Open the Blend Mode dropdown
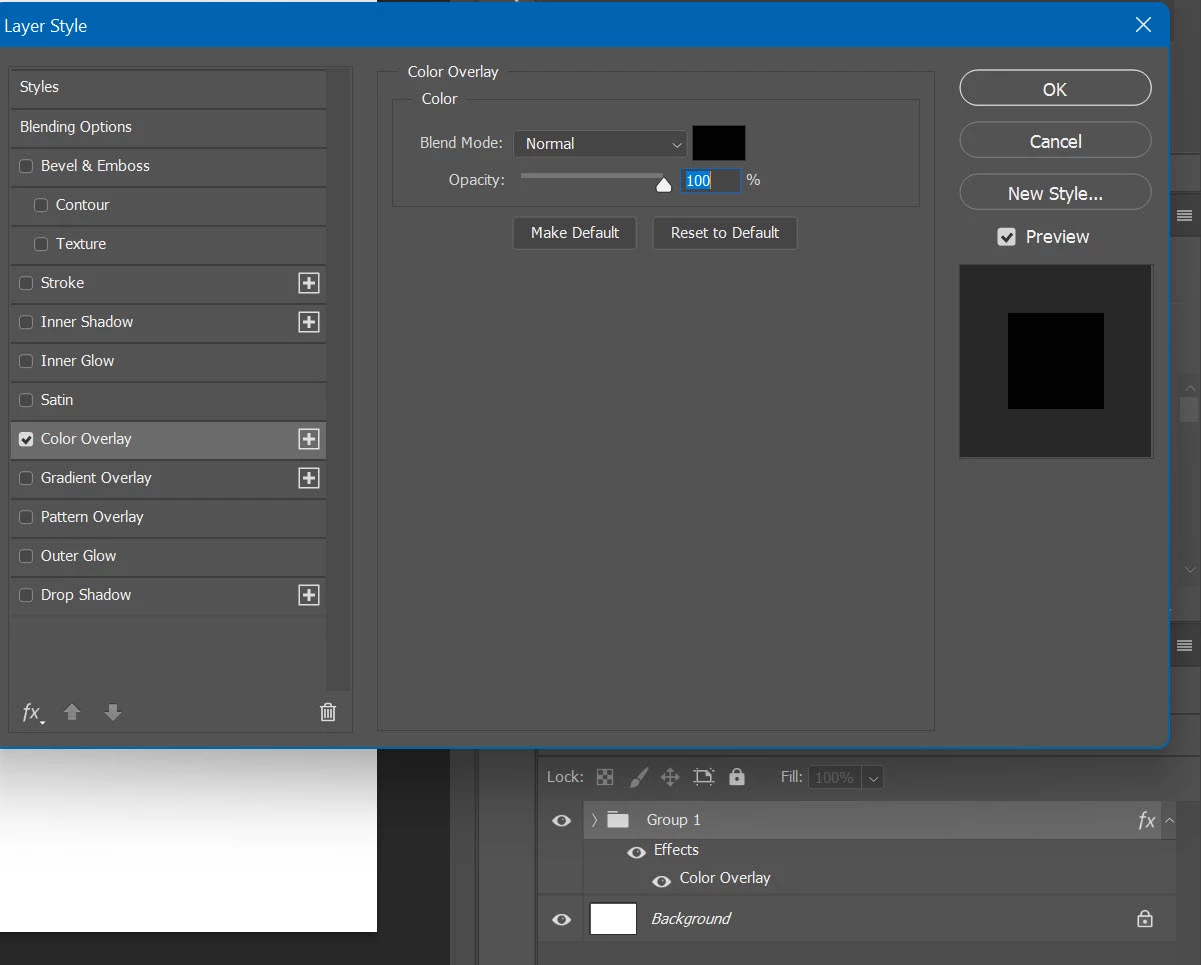Screen dimensions: 1201x965 600,144
